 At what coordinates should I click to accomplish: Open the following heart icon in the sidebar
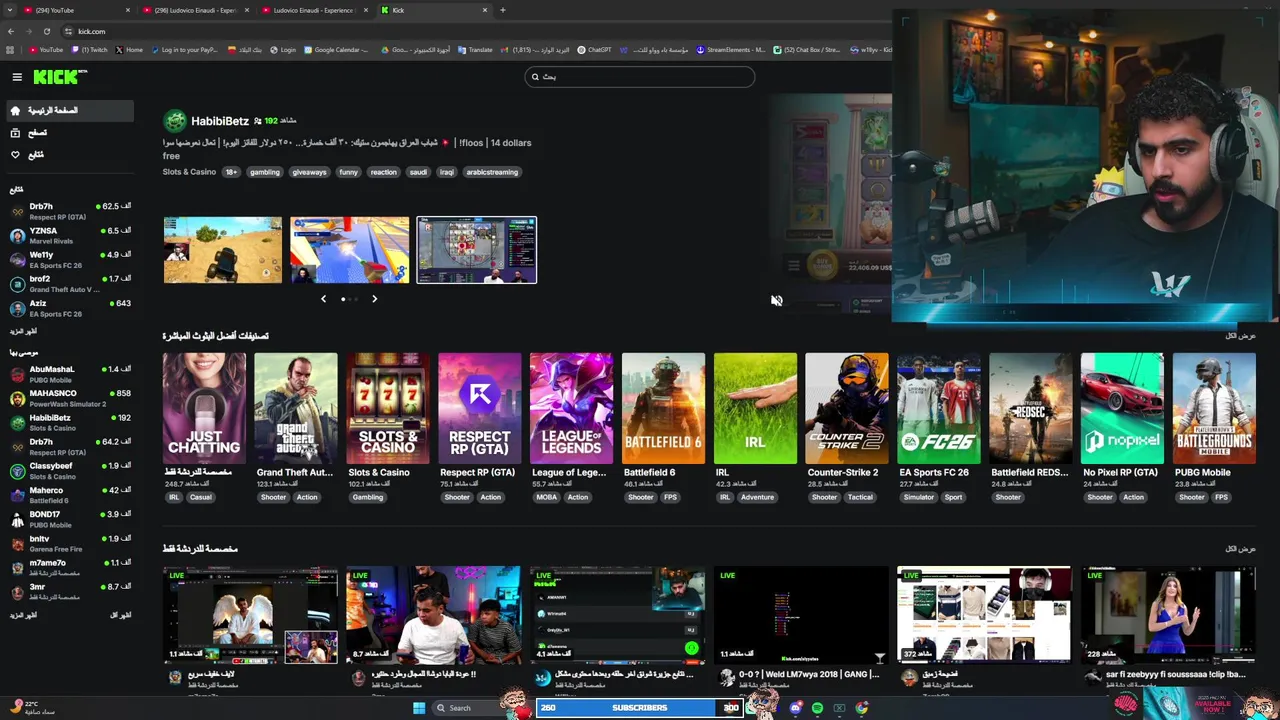(x=15, y=154)
